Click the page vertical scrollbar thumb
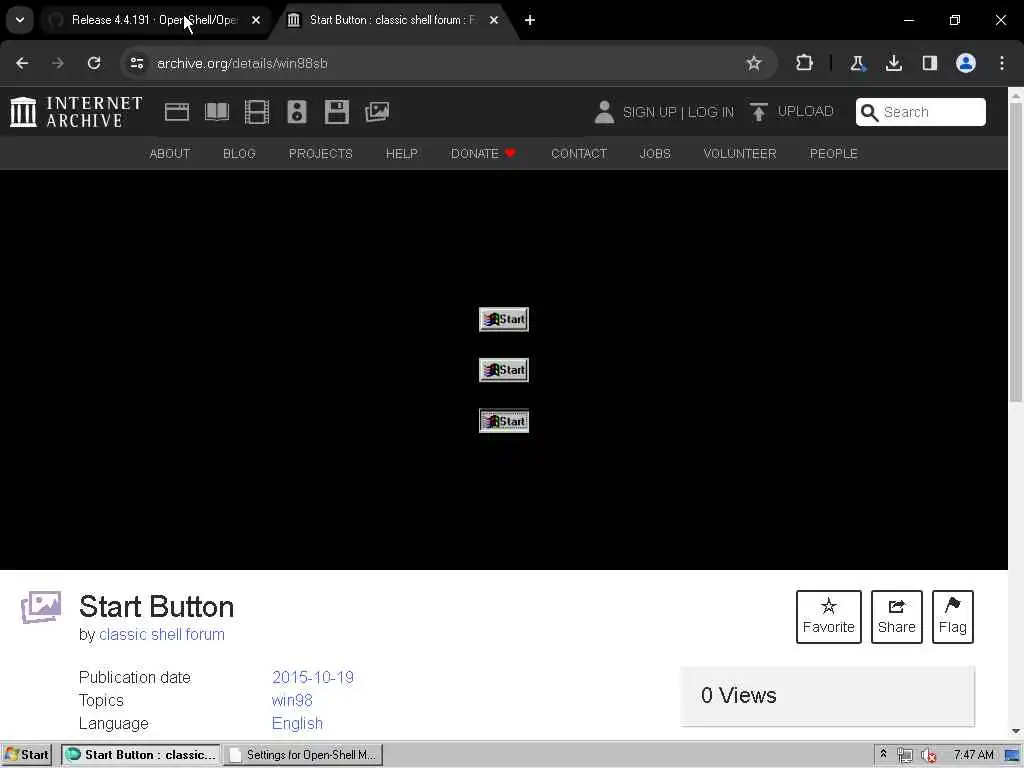The height and width of the screenshot is (768, 1024). coord(1016,251)
